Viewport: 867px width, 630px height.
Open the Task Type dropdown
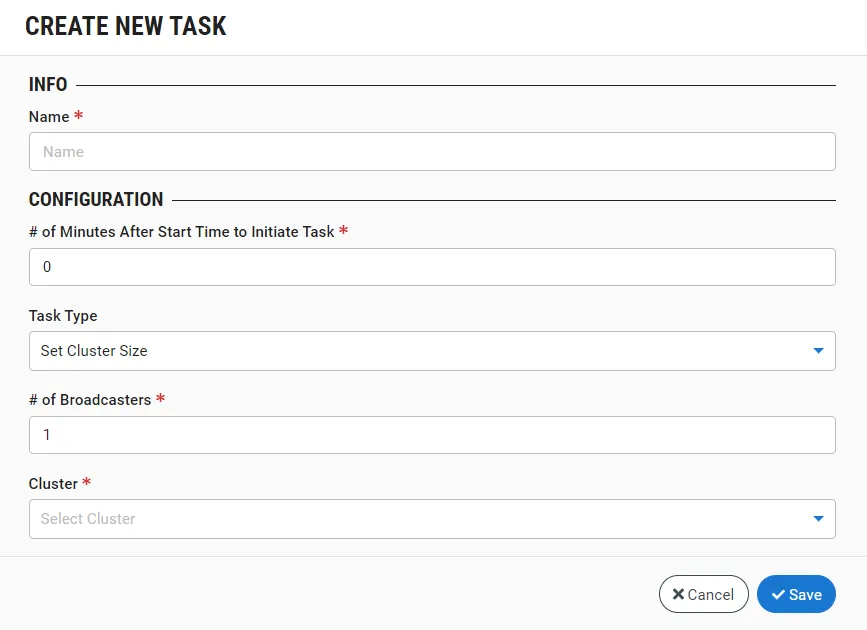coord(432,351)
